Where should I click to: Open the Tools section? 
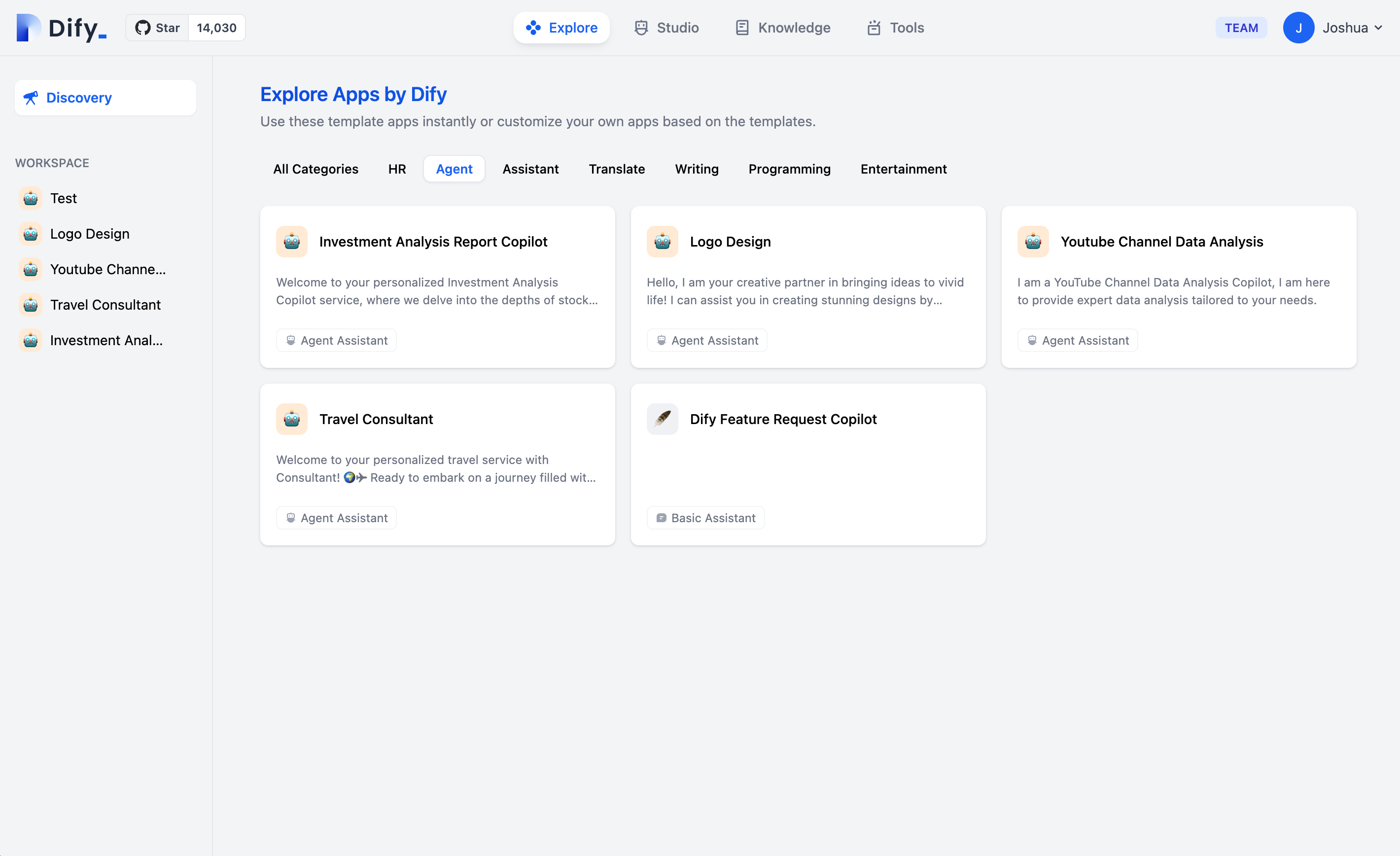[895, 28]
